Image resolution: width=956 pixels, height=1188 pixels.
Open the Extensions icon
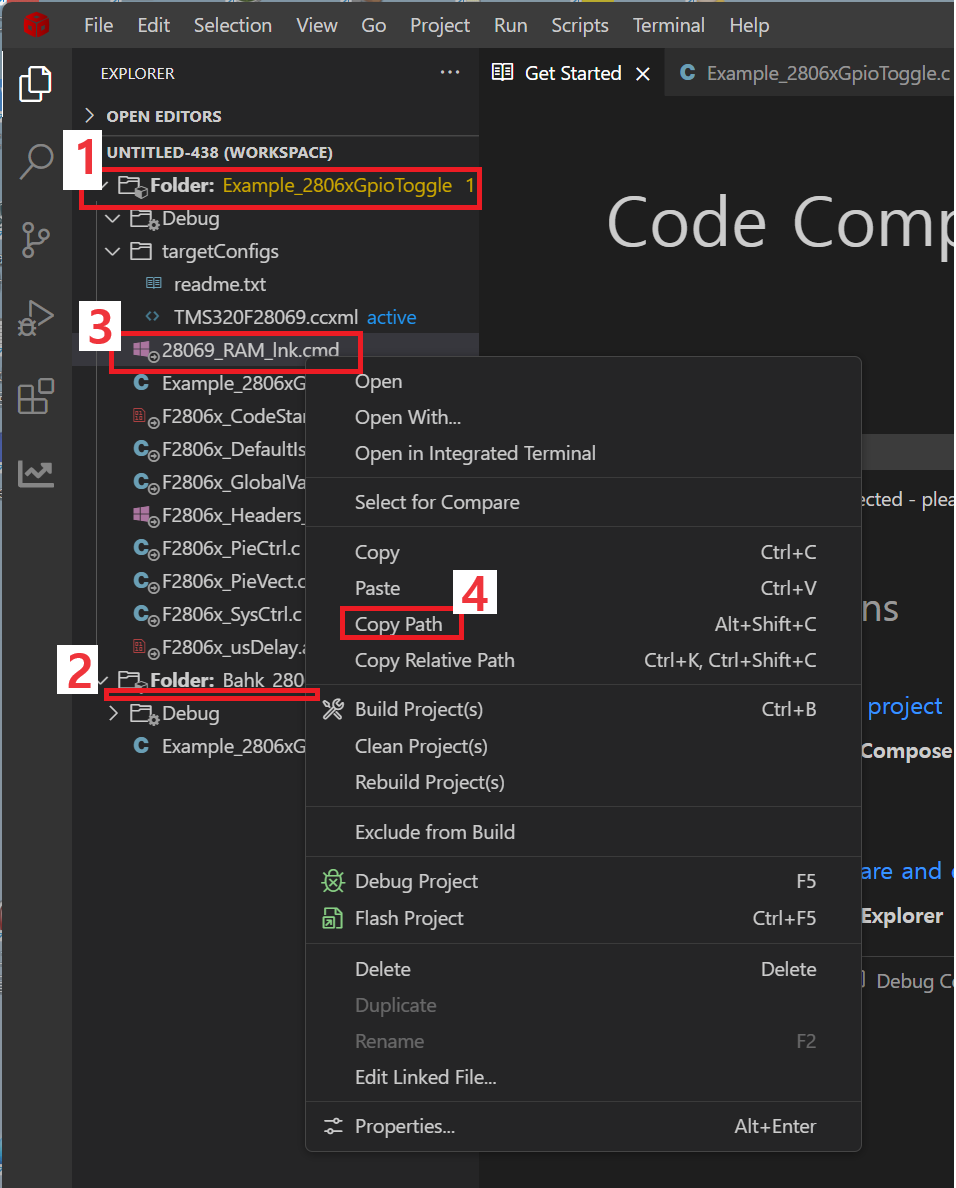36,396
